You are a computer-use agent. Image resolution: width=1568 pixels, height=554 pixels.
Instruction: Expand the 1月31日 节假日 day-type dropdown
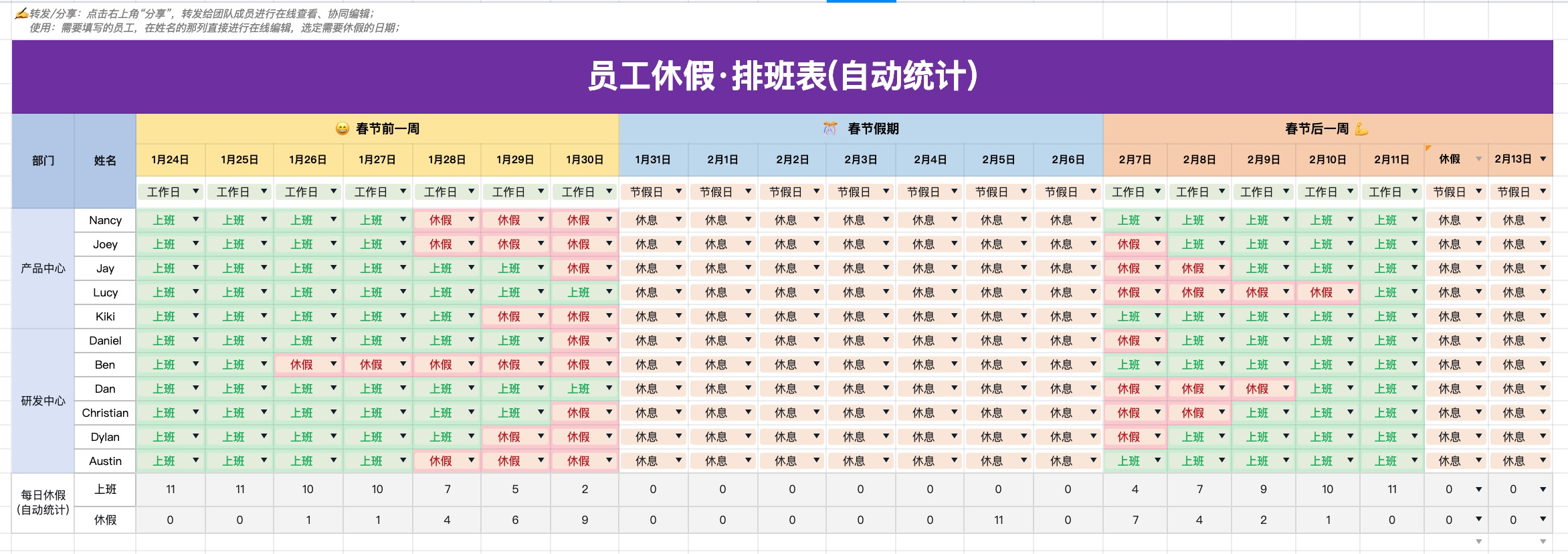(x=678, y=191)
